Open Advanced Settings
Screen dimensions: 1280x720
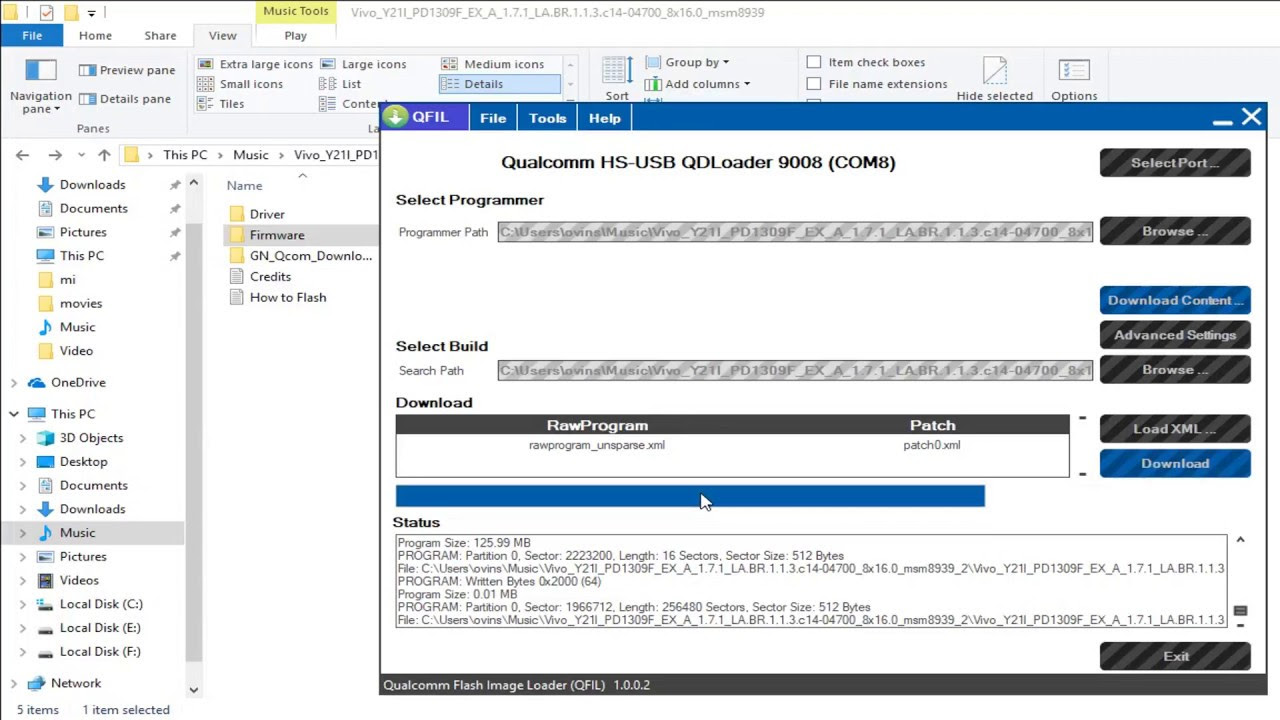1175,335
